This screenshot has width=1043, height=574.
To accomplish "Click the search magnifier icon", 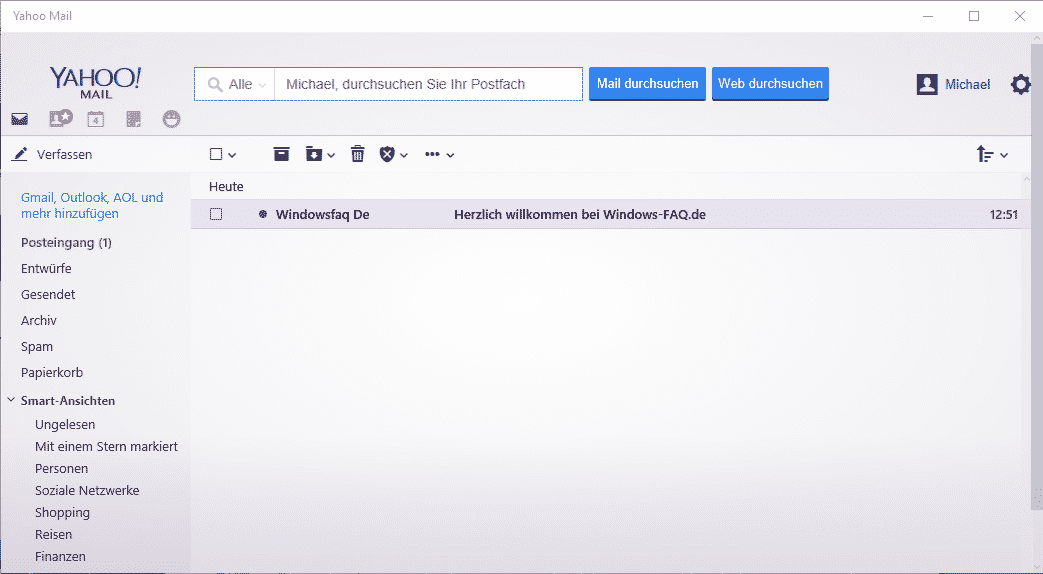I will (215, 84).
